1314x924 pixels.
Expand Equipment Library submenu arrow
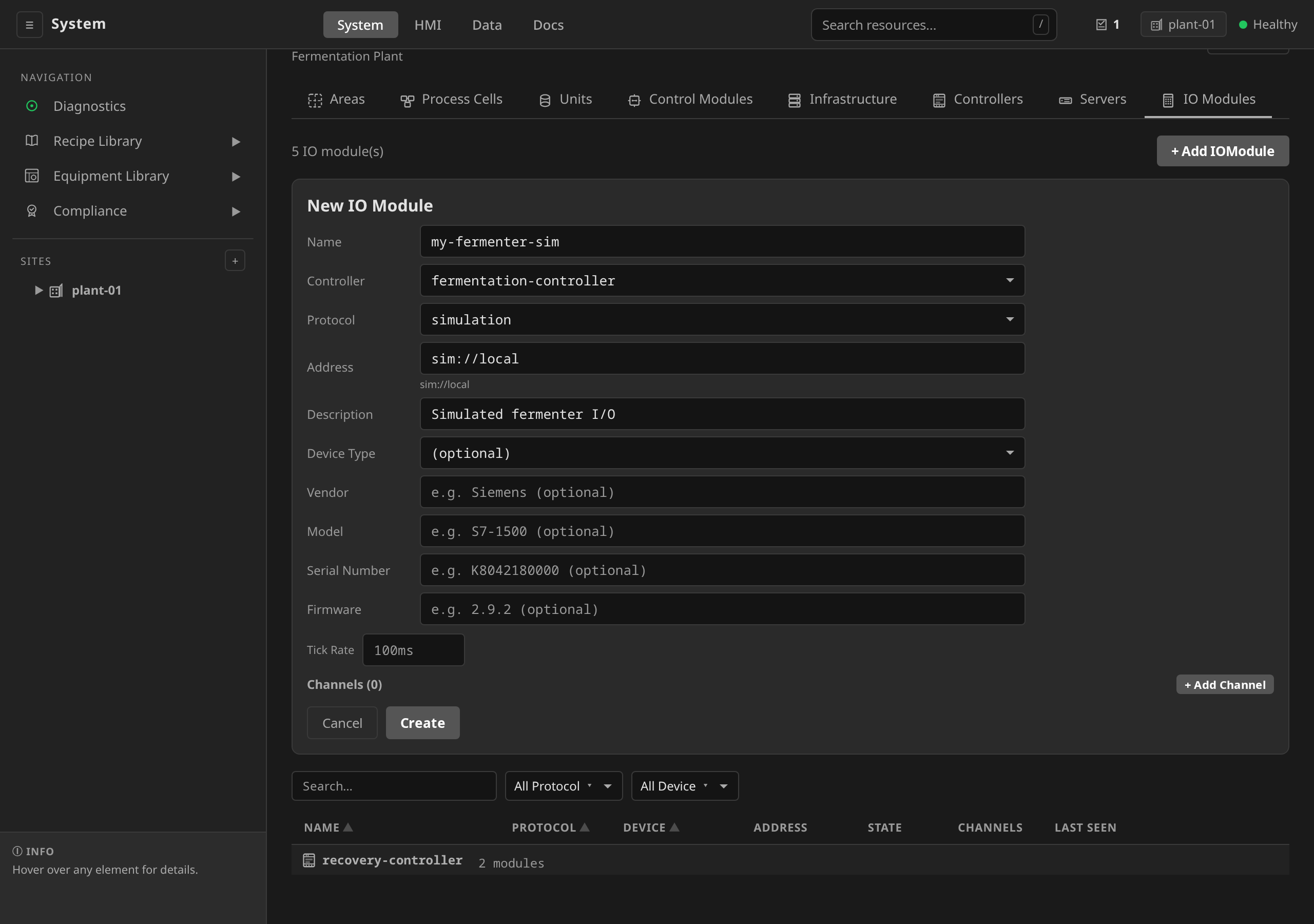pos(236,176)
